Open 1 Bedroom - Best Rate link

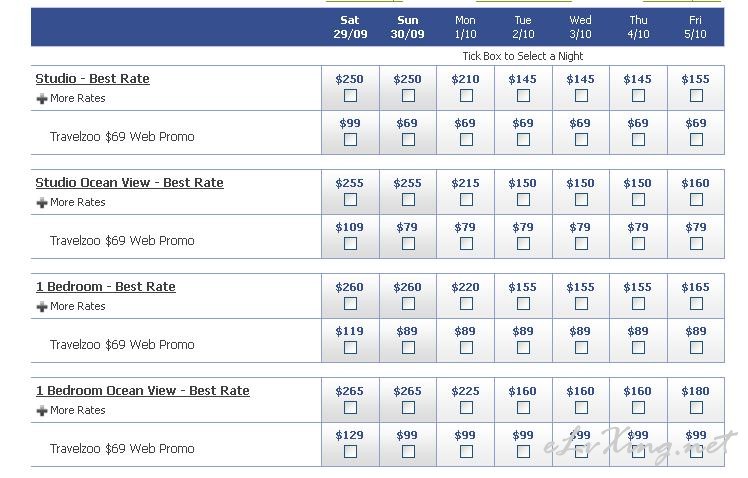coord(105,287)
